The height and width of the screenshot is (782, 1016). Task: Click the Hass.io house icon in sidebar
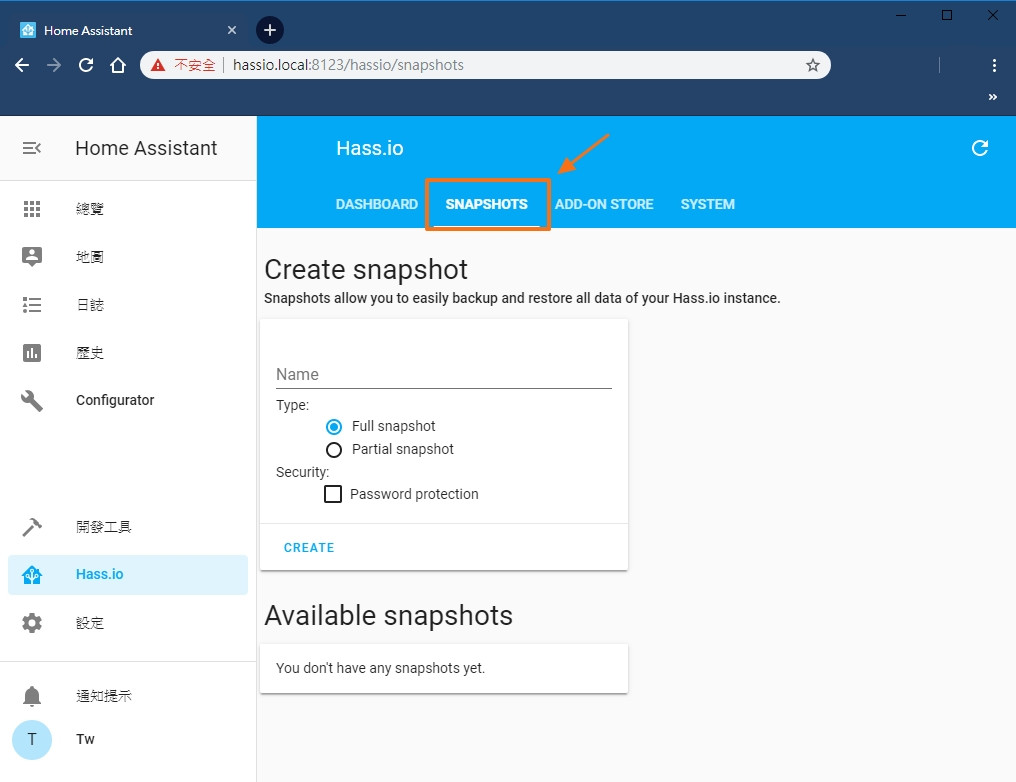(x=32, y=575)
